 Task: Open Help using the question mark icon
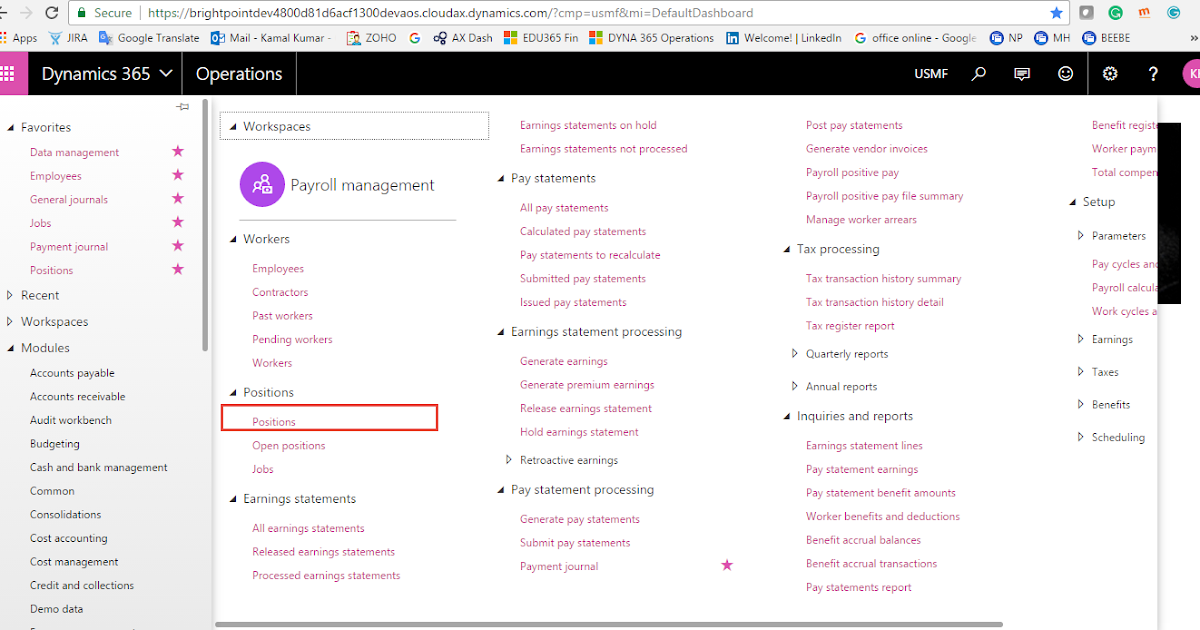(1152, 73)
